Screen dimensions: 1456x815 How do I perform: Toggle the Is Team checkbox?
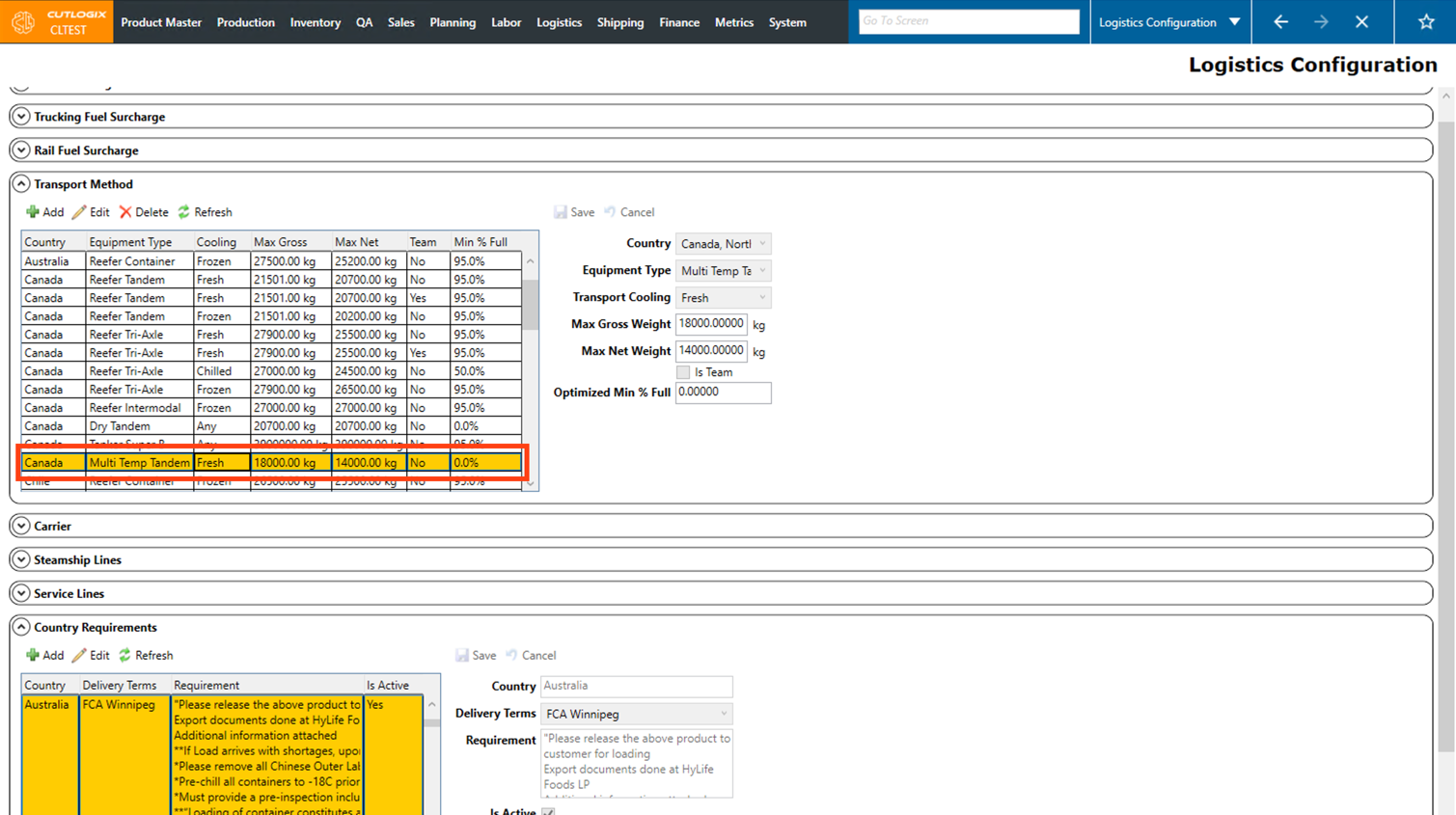pyautogui.click(x=683, y=372)
